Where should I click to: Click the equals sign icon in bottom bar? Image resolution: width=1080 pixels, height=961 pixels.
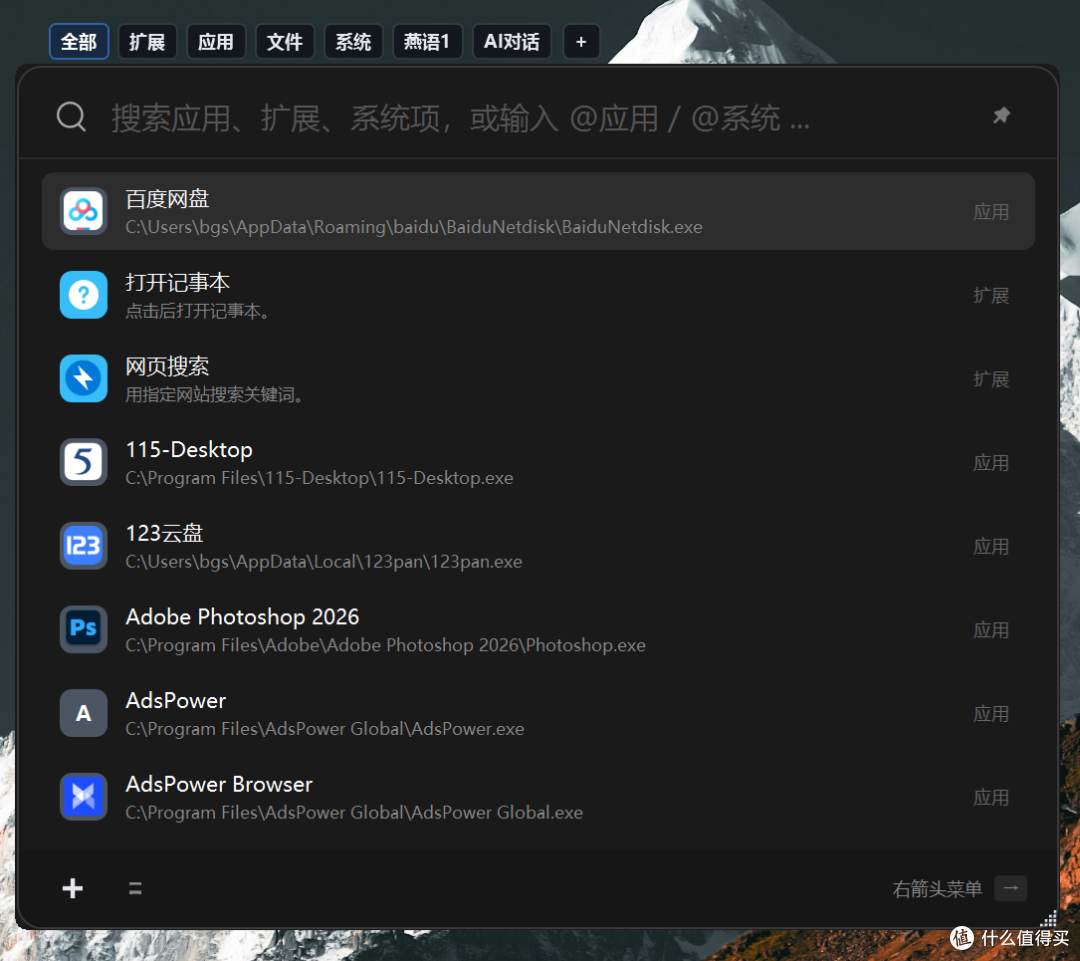pyautogui.click(x=135, y=888)
